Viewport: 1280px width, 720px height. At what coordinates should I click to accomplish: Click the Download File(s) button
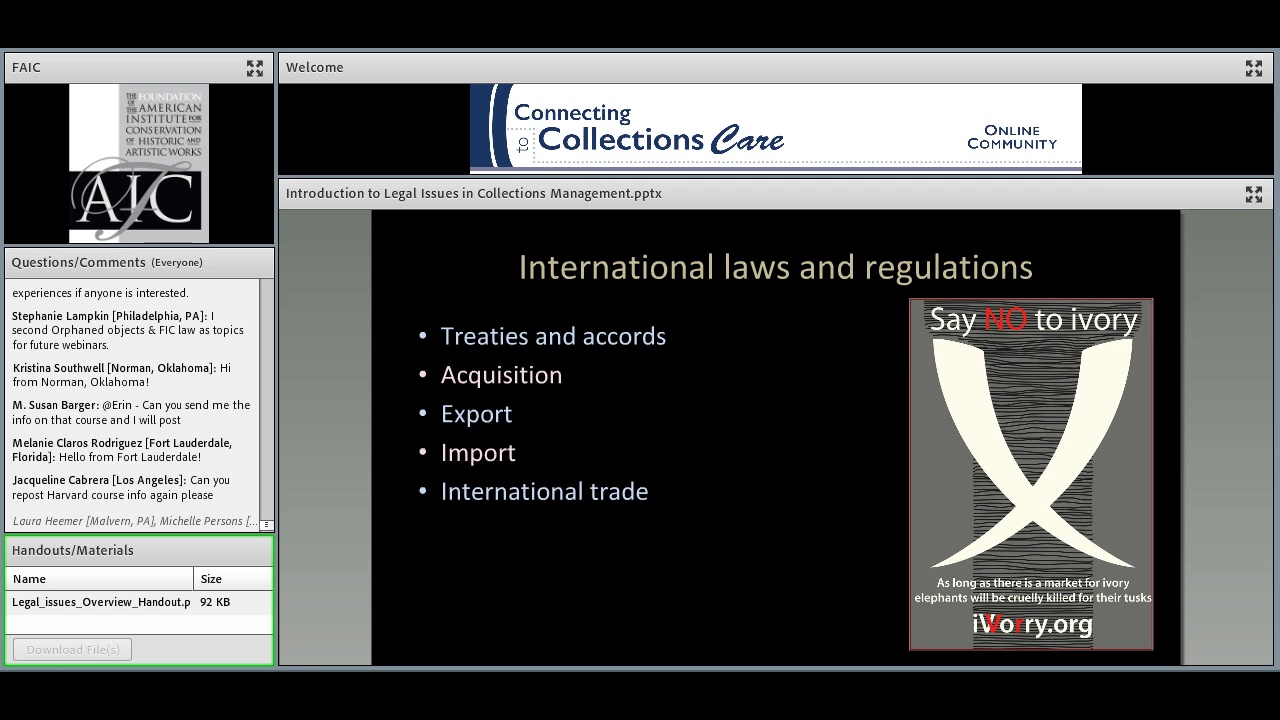click(73, 650)
